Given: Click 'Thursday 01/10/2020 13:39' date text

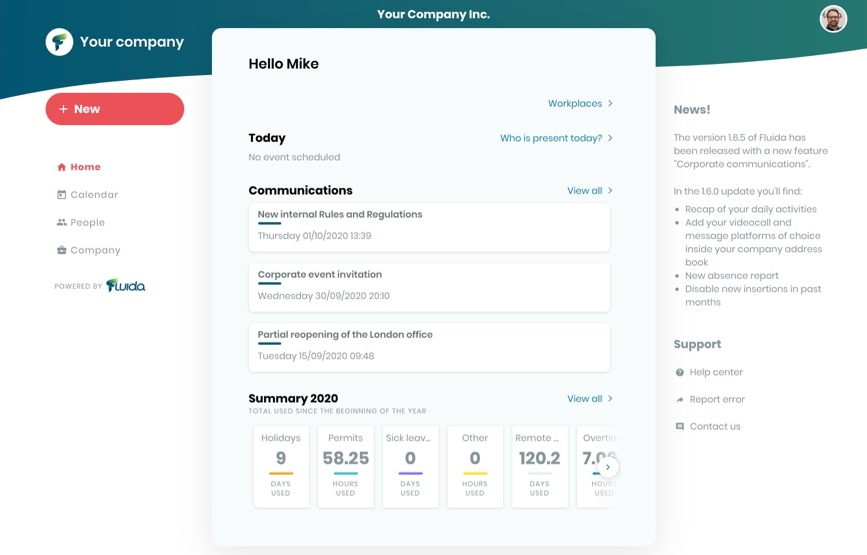Looking at the screenshot, I should coord(314,235).
